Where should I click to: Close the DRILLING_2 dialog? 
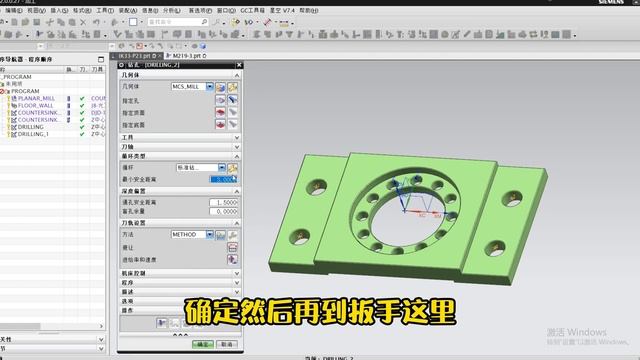(239, 65)
